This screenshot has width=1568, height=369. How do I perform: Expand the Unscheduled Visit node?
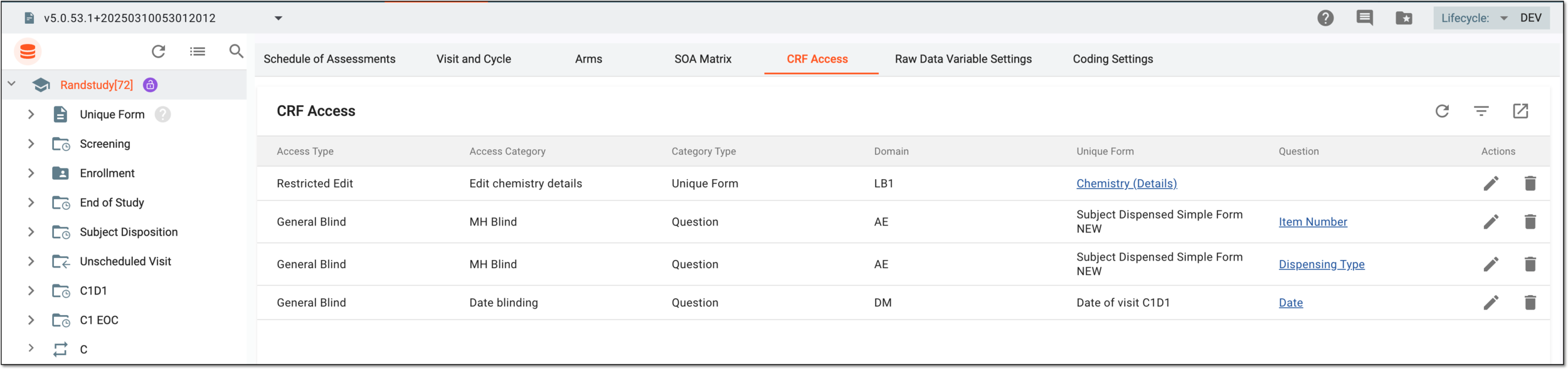pos(31,261)
